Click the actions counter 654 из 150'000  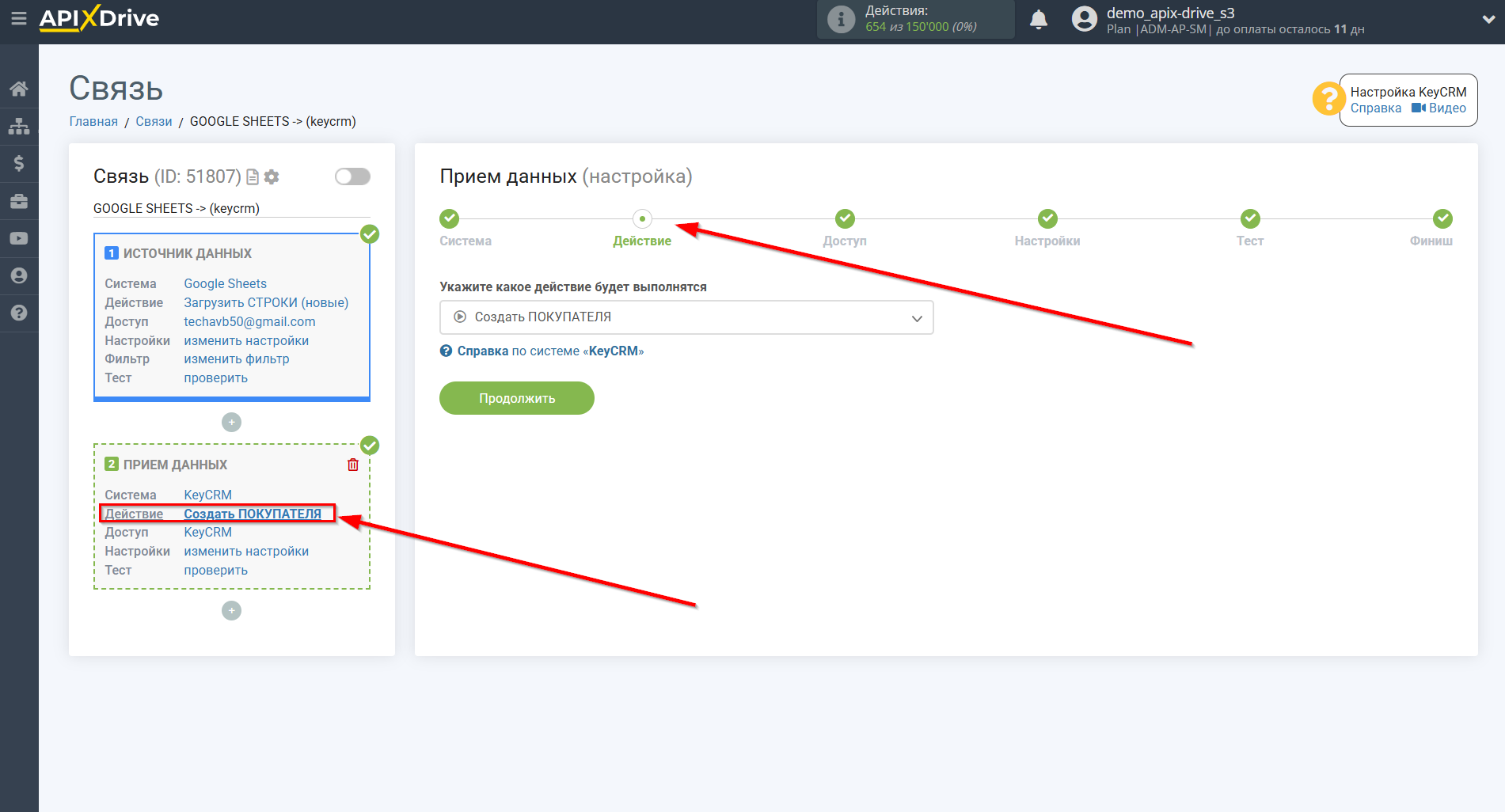tap(921, 27)
